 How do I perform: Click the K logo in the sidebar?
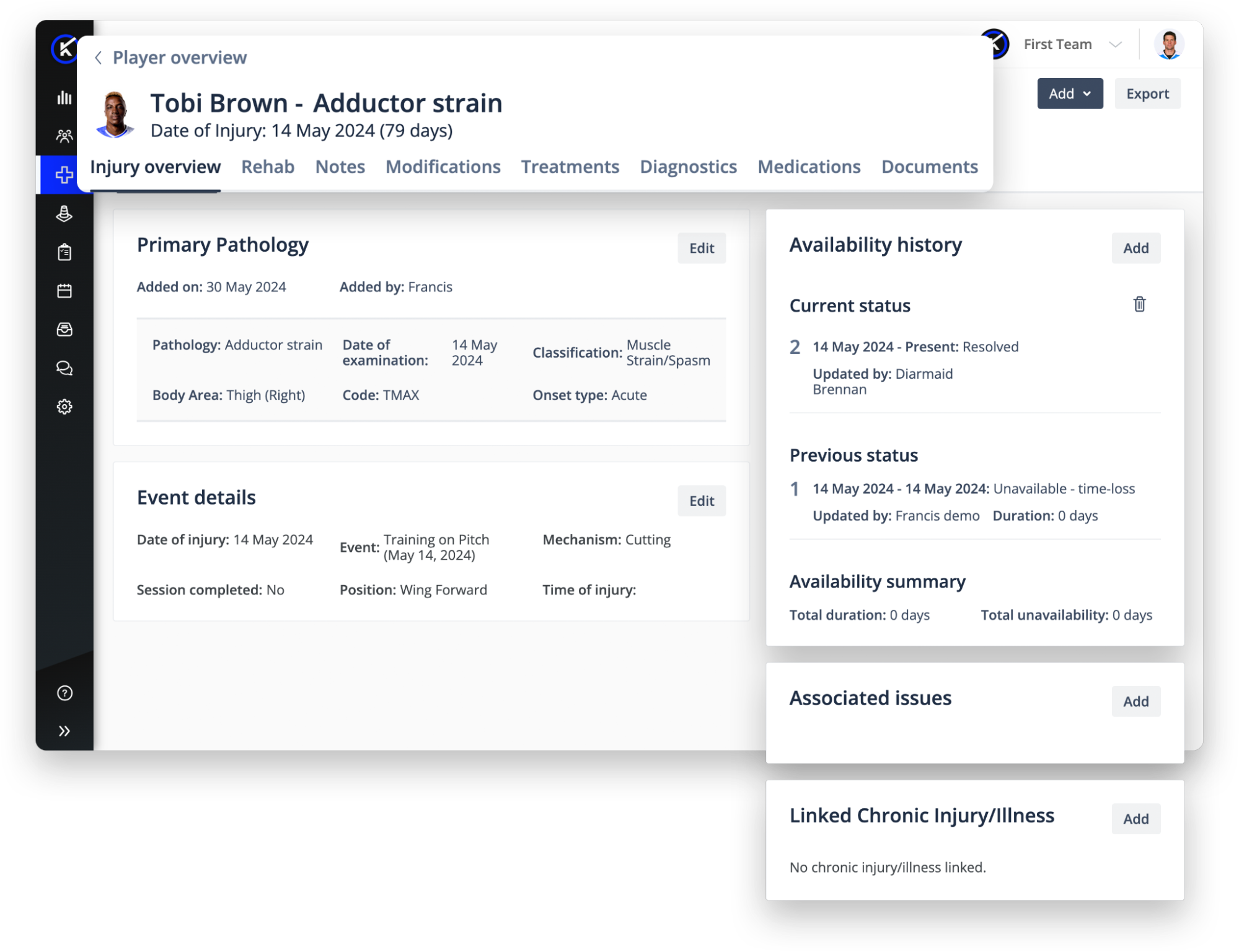[x=64, y=48]
